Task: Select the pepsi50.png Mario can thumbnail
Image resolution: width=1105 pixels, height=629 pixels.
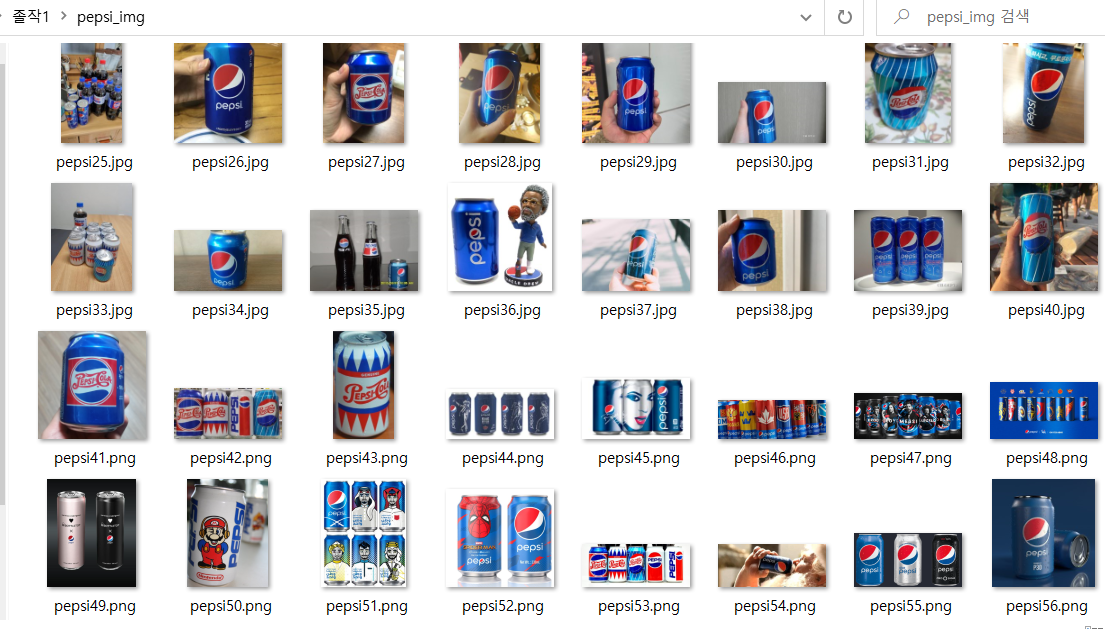Action: [x=228, y=533]
